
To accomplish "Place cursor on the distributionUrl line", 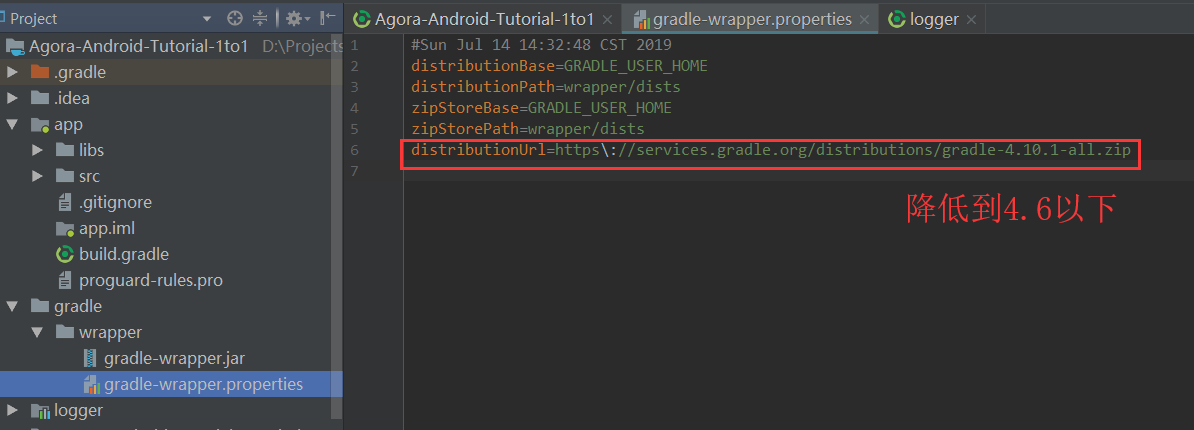I will [771, 149].
